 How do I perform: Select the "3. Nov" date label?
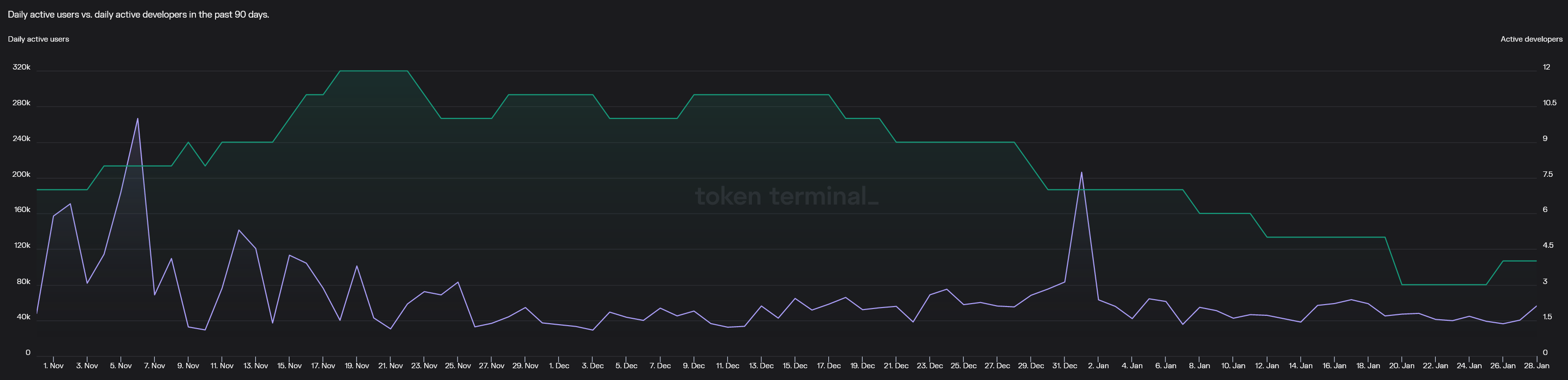point(87,366)
